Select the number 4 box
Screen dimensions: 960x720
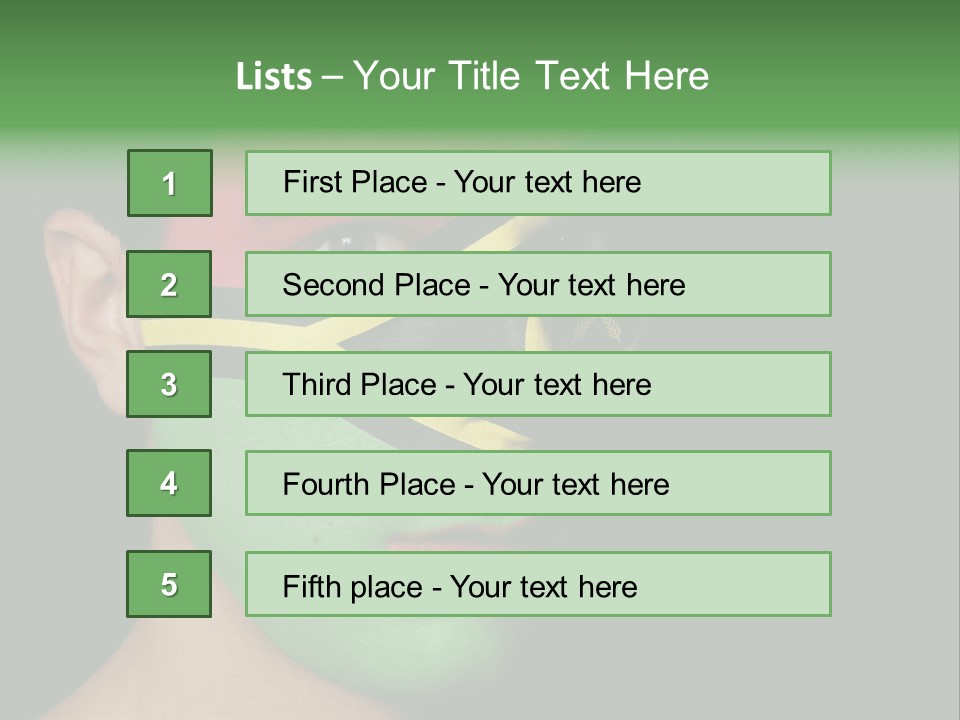[x=169, y=483]
